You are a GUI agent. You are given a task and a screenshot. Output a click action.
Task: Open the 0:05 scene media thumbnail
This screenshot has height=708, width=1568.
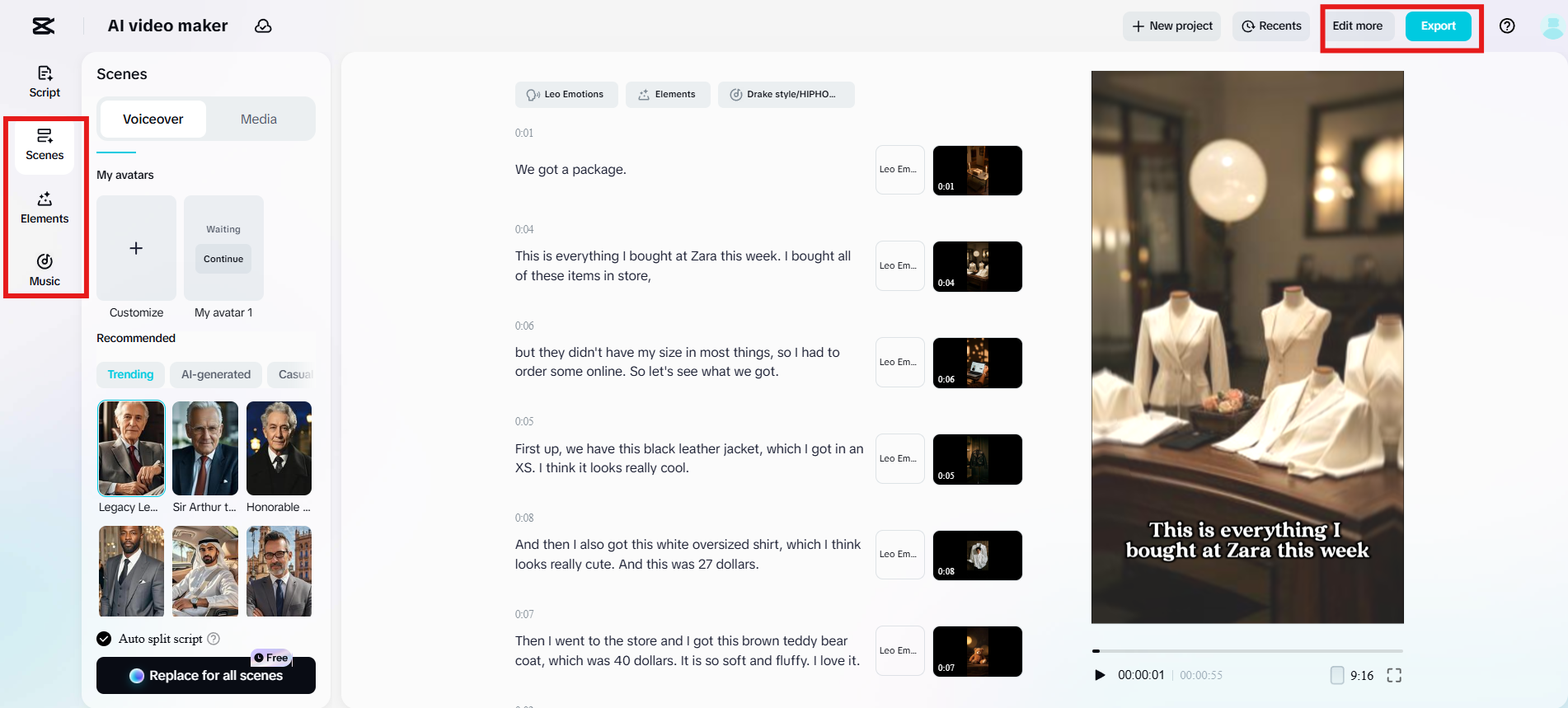pyautogui.click(x=978, y=459)
